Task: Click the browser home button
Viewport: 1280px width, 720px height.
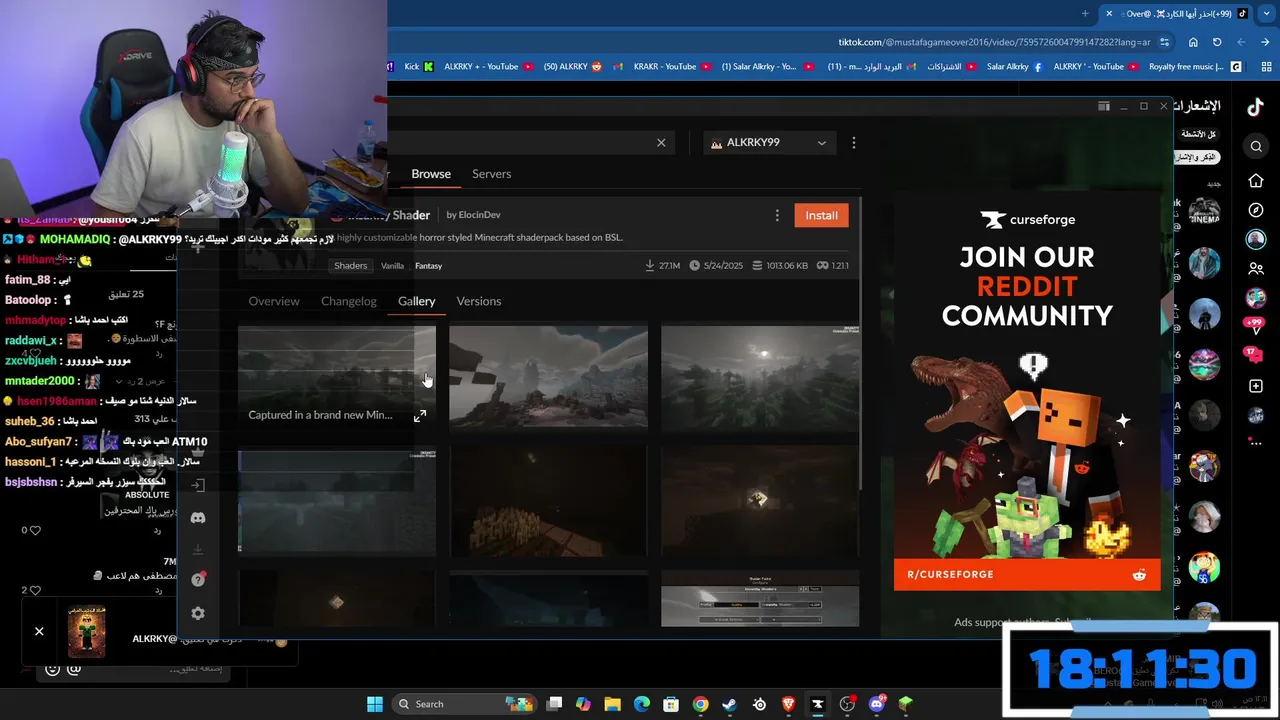Action: tap(1193, 42)
